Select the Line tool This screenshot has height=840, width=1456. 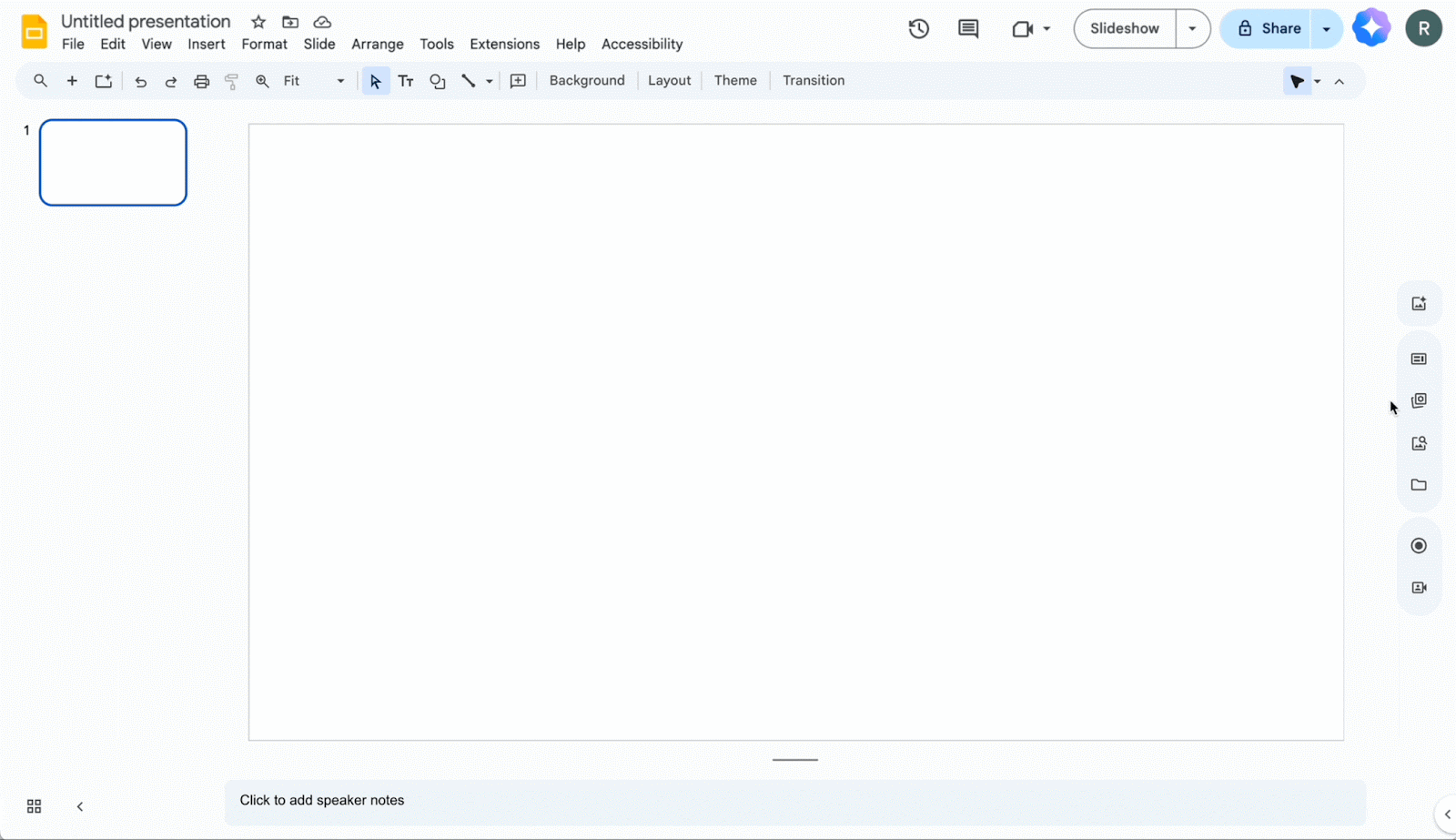point(467,80)
